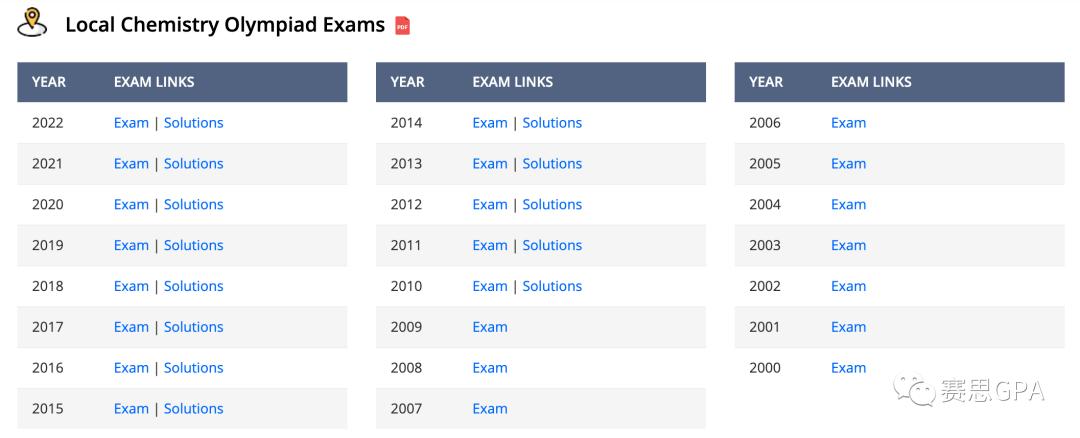The height and width of the screenshot is (438, 1080).
Task: Open the 2022 Exam link
Action: (131, 123)
